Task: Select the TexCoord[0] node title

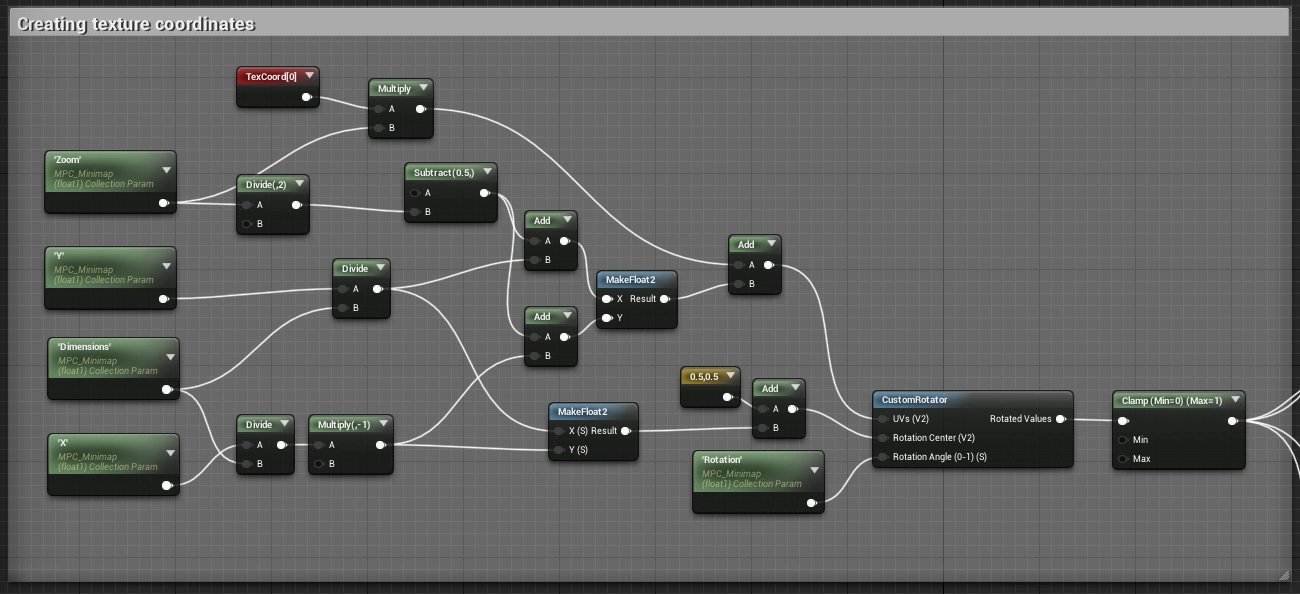Action: pos(271,76)
